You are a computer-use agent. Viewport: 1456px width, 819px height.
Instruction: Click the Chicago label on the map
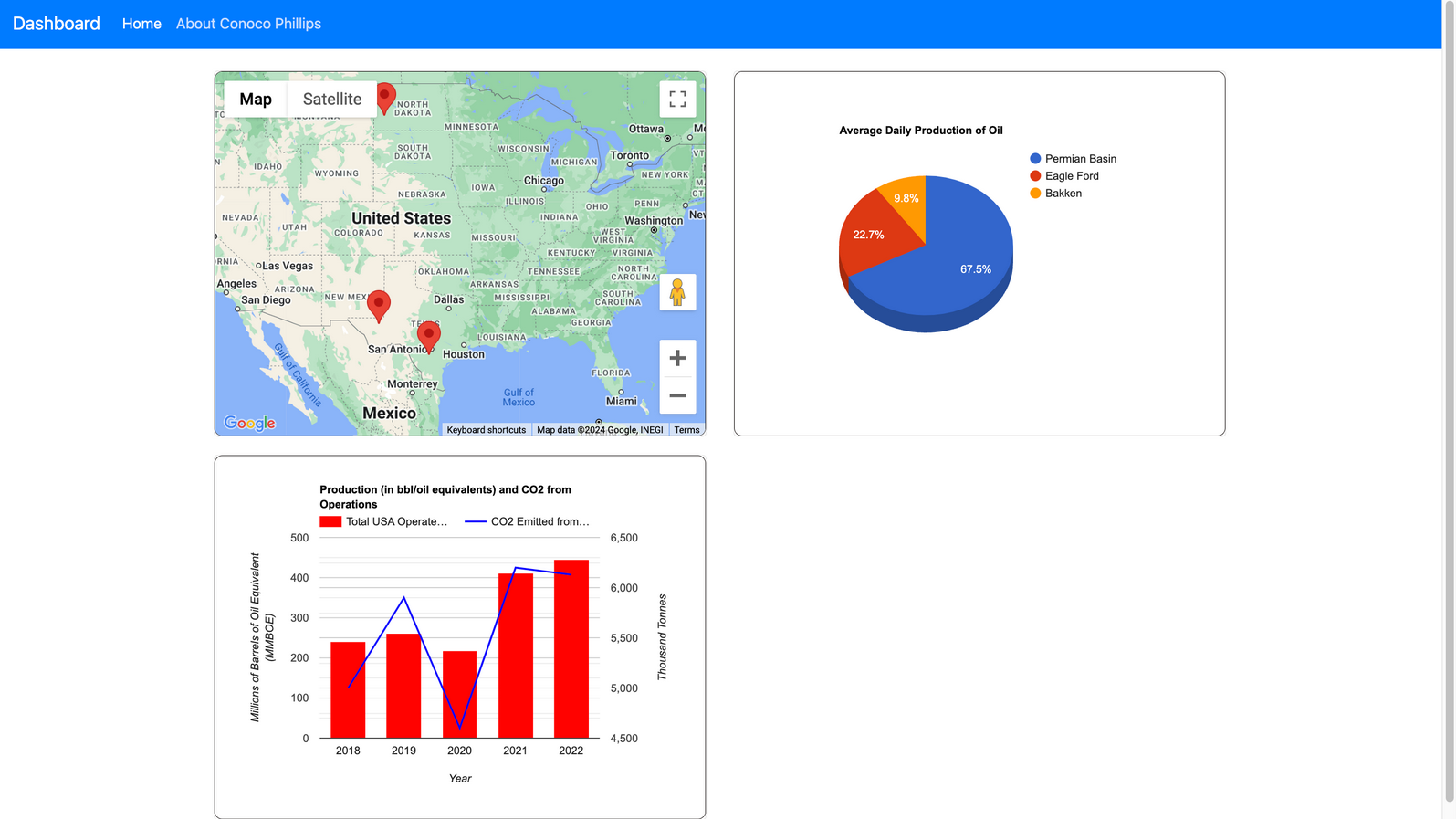[544, 181]
